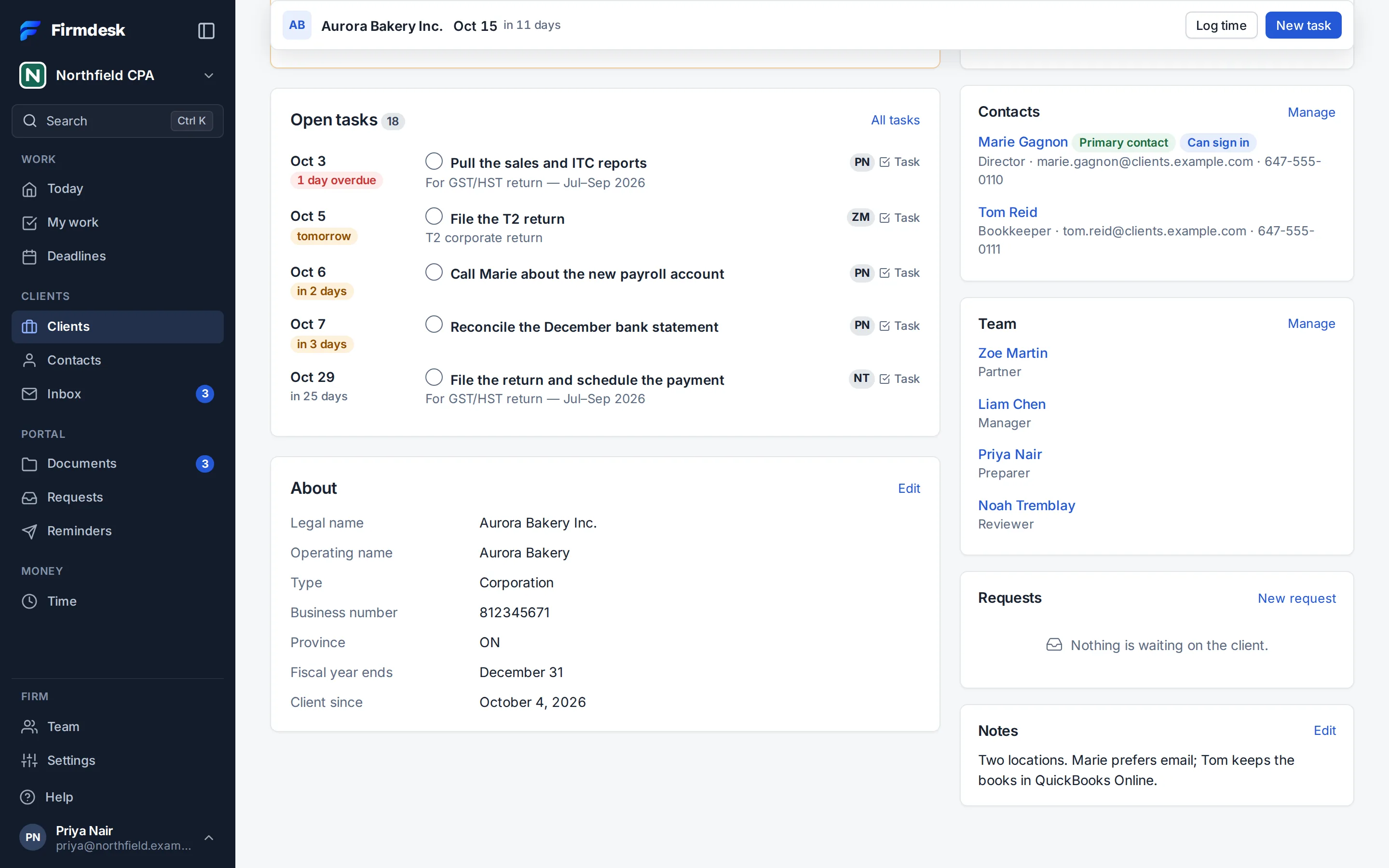Tick "File the return and schedule the payment"
Image resolution: width=1389 pixels, height=868 pixels.
click(x=434, y=378)
